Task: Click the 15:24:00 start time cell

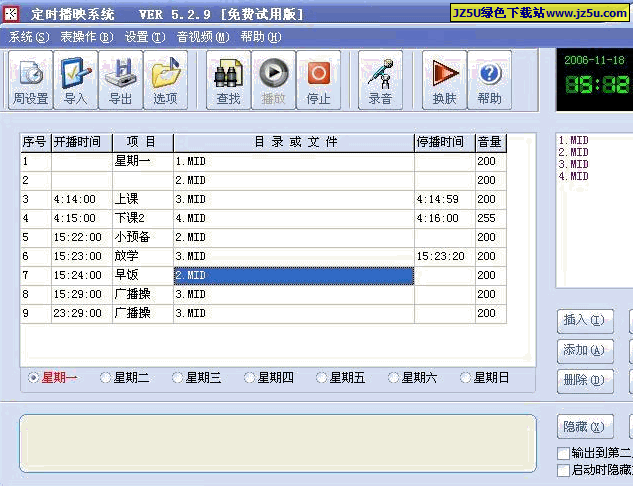Action: [82, 275]
